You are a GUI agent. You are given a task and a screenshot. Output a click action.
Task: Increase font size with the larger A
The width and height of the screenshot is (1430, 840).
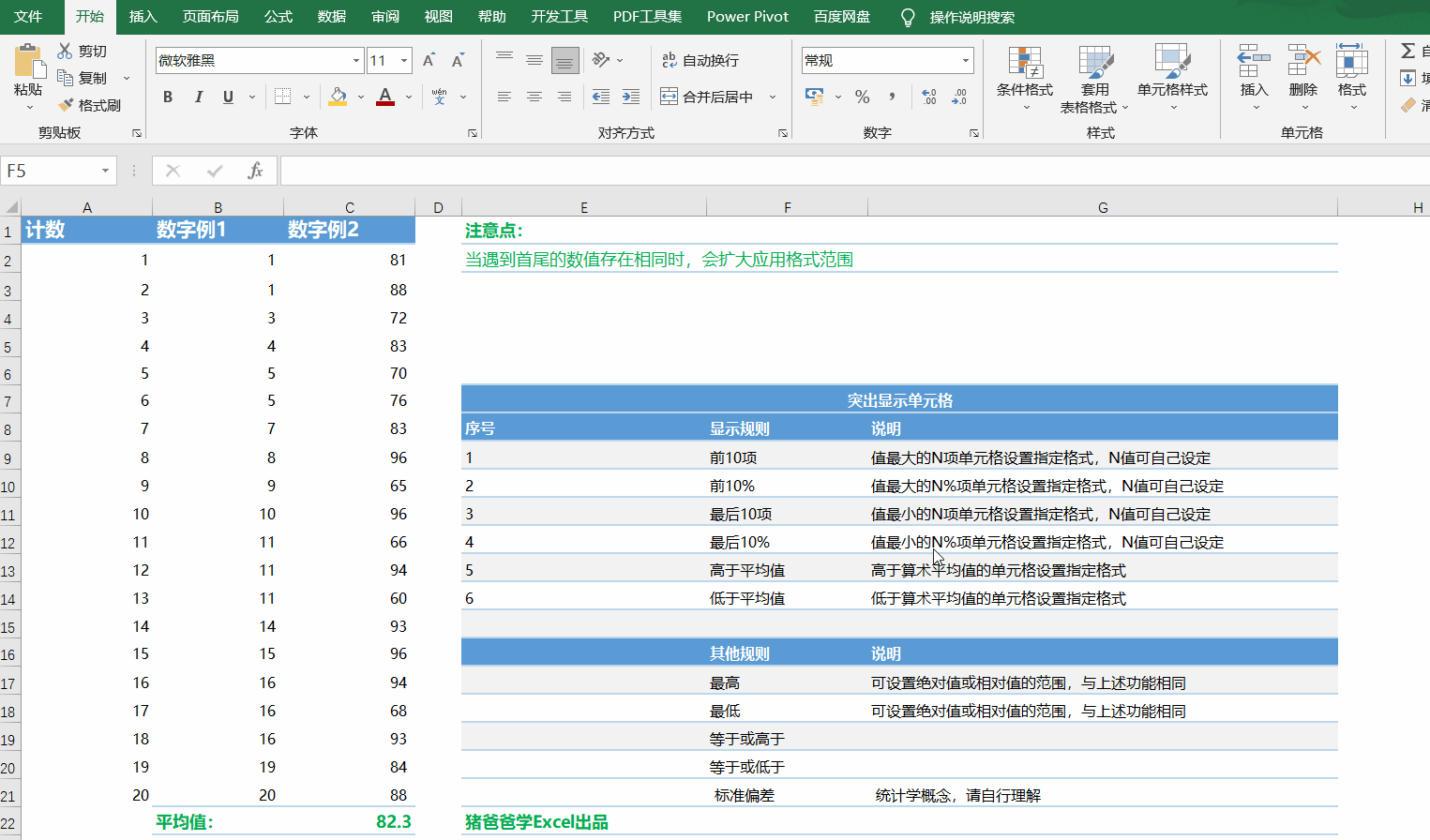click(x=429, y=60)
